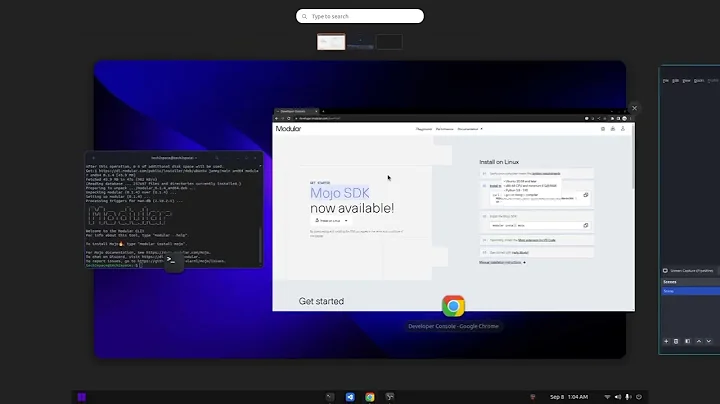The image size is (720, 404).
Task: Expand the Documentation dropdown in Modular nav
Action: click(470, 129)
